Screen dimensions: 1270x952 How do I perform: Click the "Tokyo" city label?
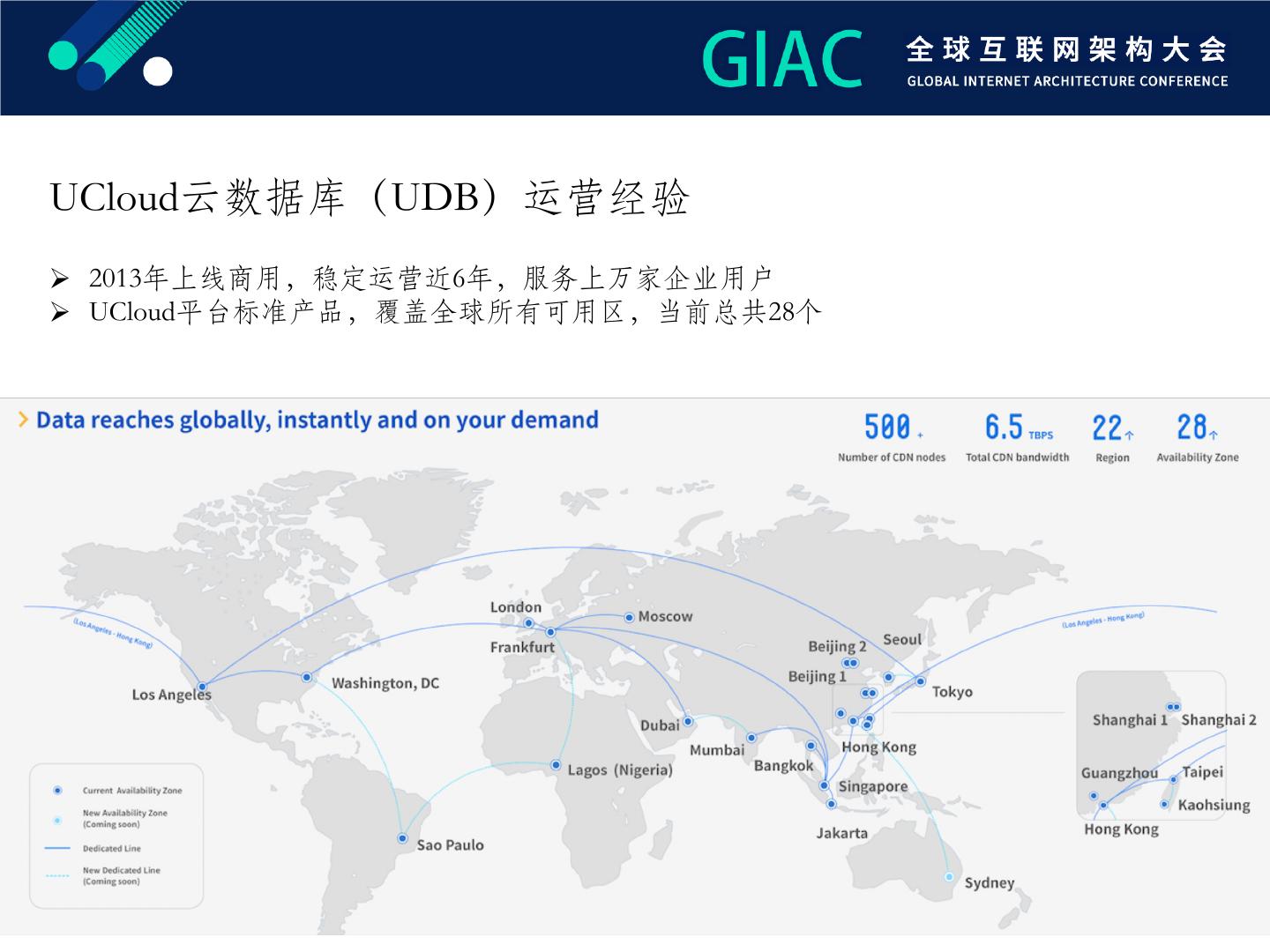coord(952,692)
